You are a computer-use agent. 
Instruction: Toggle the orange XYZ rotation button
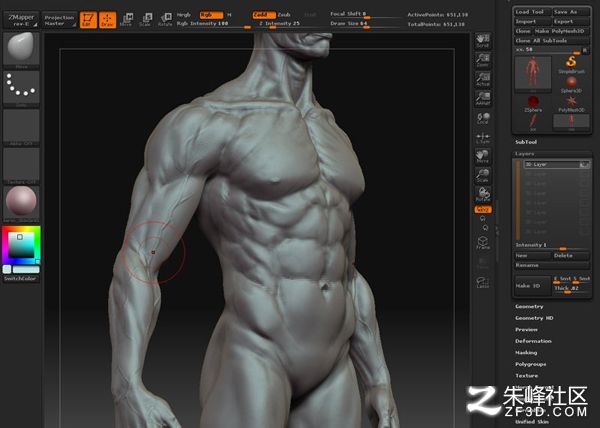pos(483,210)
